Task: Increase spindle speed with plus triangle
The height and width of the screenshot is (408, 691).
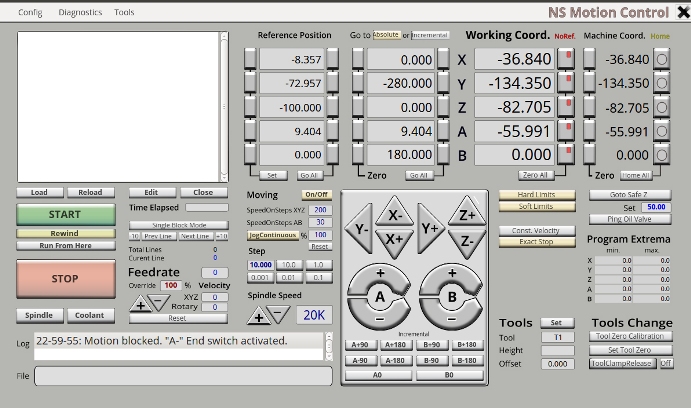Action: pyautogui.click(x=259, y=315)
